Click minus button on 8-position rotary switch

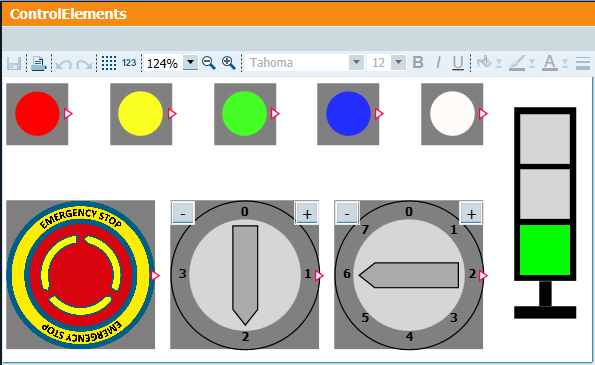click(x=347, y=214)
